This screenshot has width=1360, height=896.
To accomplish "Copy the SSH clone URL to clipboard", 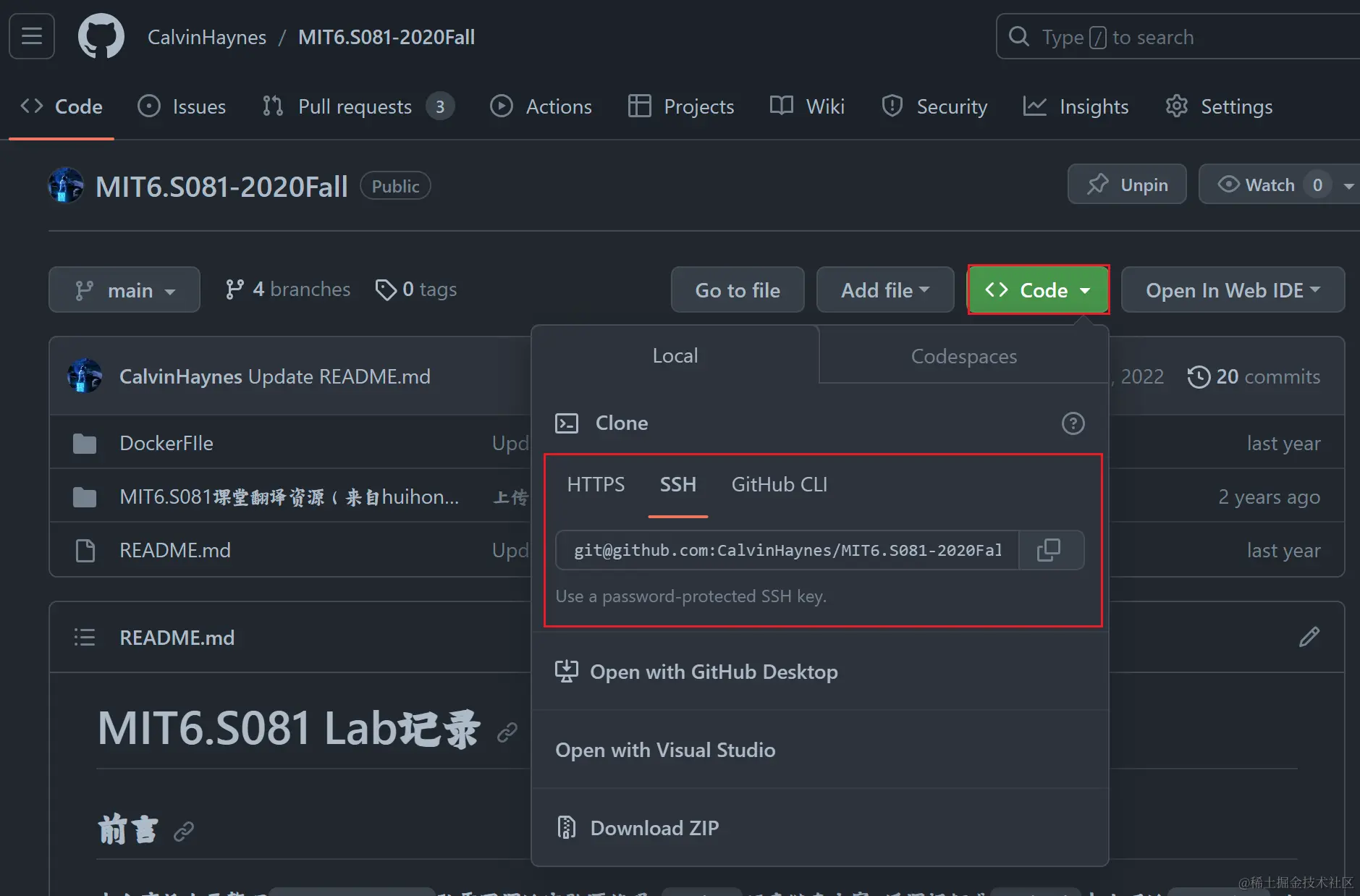I will click(1049, 550).
